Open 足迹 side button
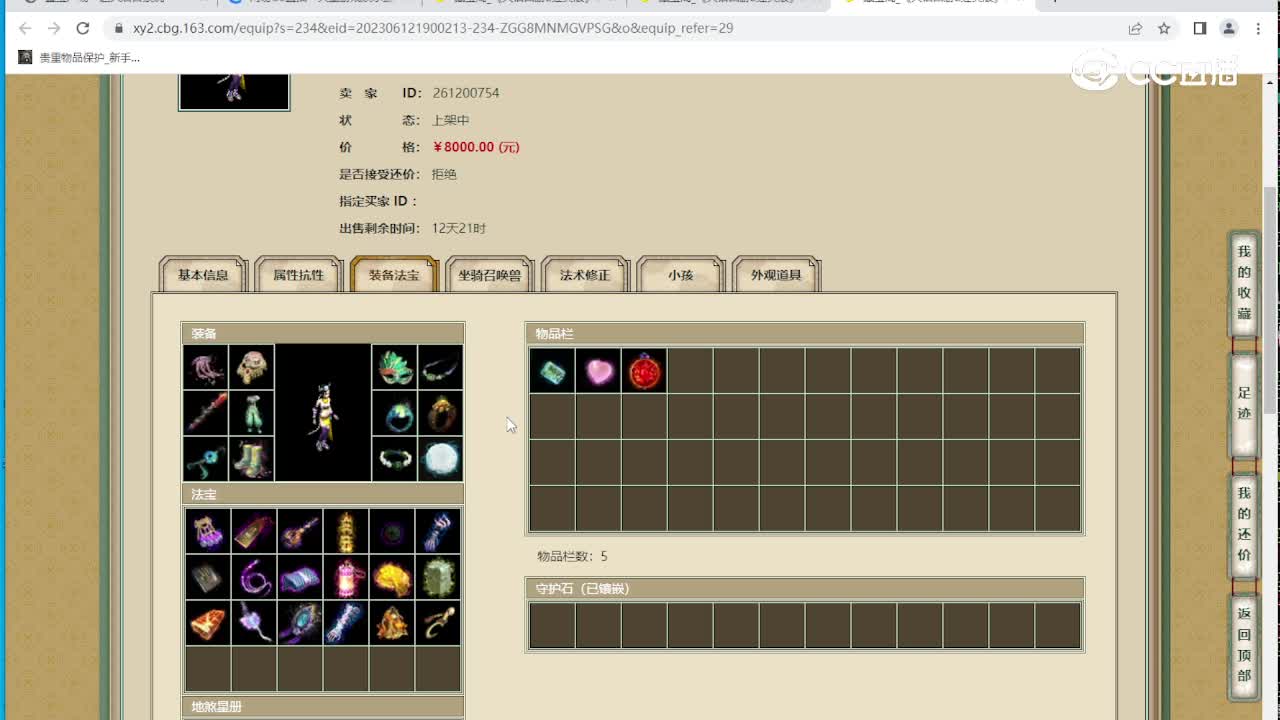 tap(1244, 403)
